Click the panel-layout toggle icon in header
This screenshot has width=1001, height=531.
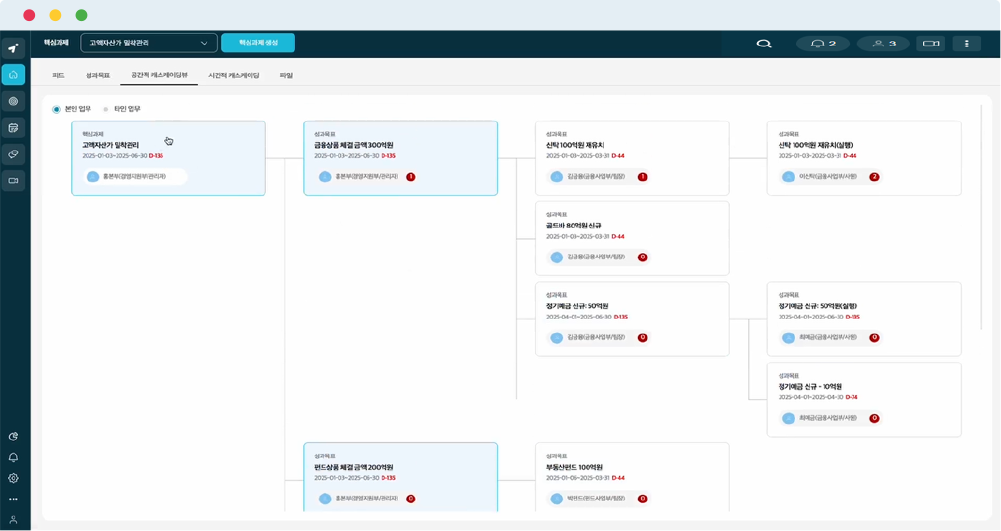pyautogui.click(x=932, y=44)
